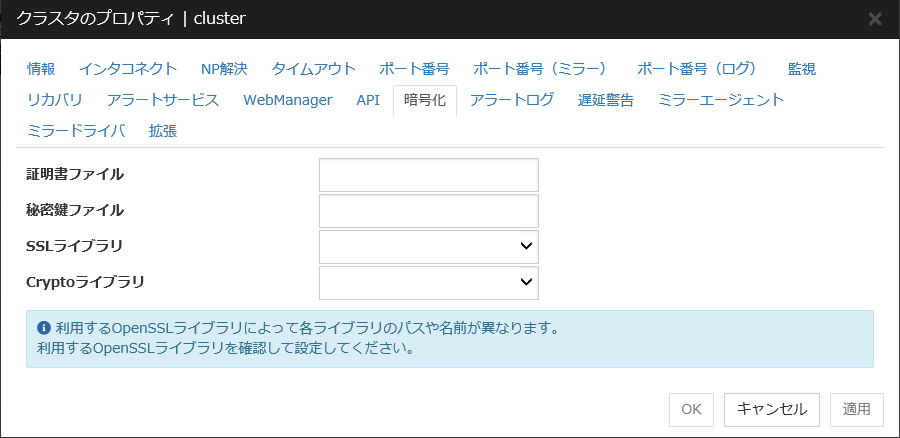This screenshot has height=438, width=900.
Task: Switch to ポート番号（ミラー） tab
Action: 542,69
